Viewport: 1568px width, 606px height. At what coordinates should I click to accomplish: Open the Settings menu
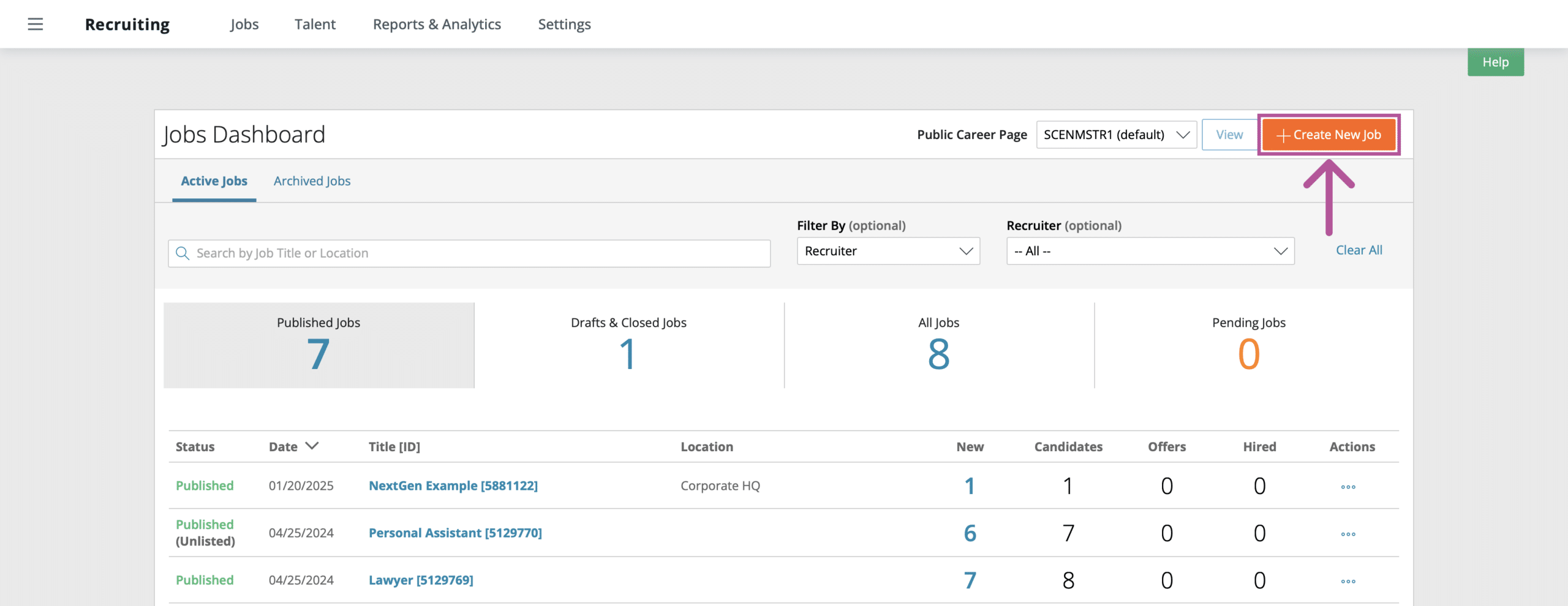(x=564, y=24)
